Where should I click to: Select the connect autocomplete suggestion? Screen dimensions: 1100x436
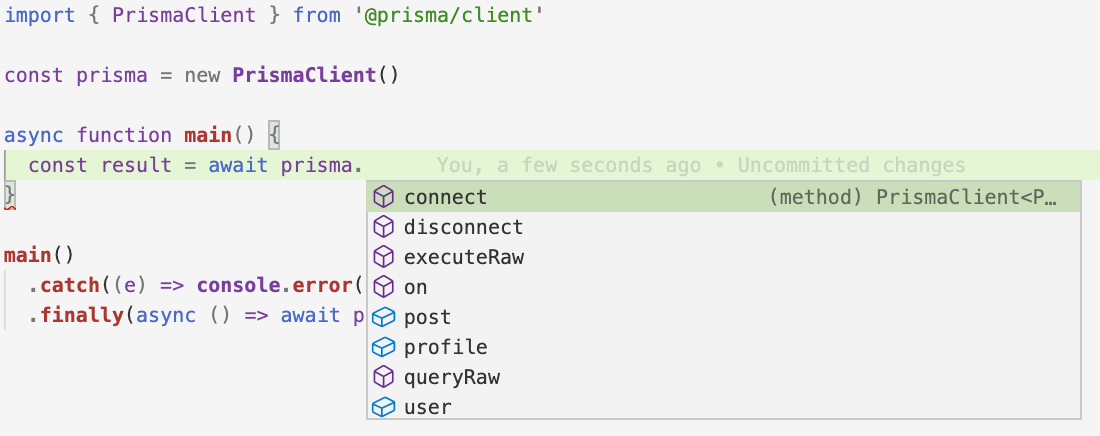pyautogui.click(x=724, y=197)
